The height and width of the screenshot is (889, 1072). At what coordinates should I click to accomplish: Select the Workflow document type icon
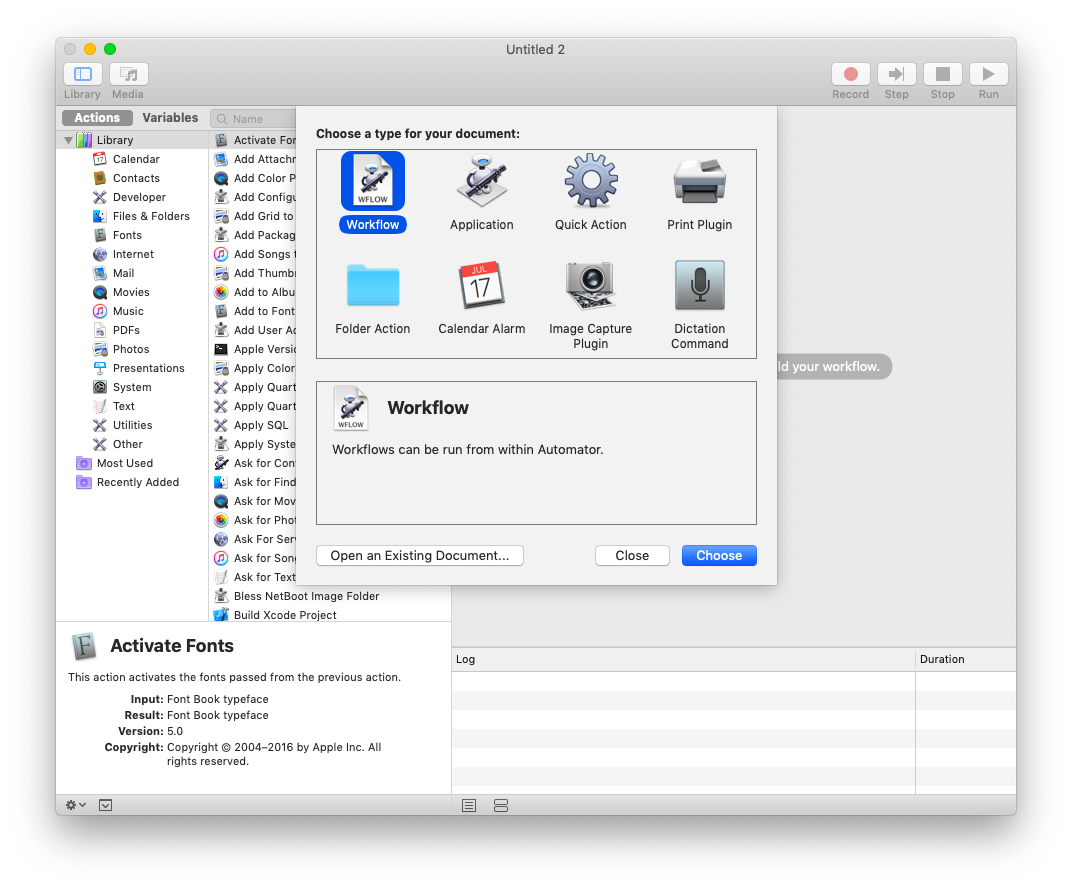pyautogui.click(x=373, y=181)
